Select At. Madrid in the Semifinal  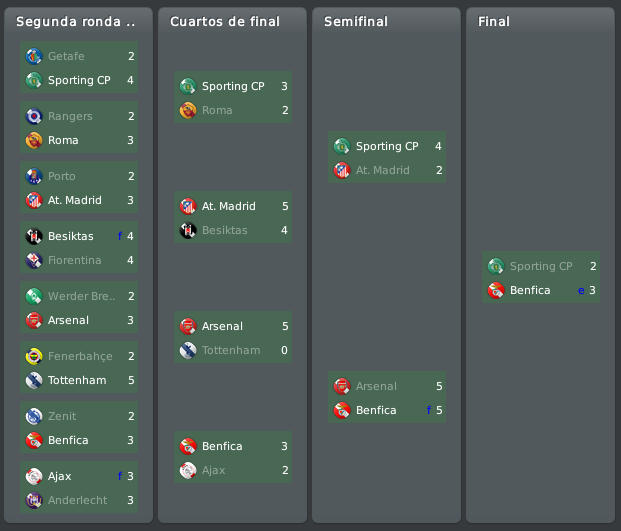click(383, 170)
